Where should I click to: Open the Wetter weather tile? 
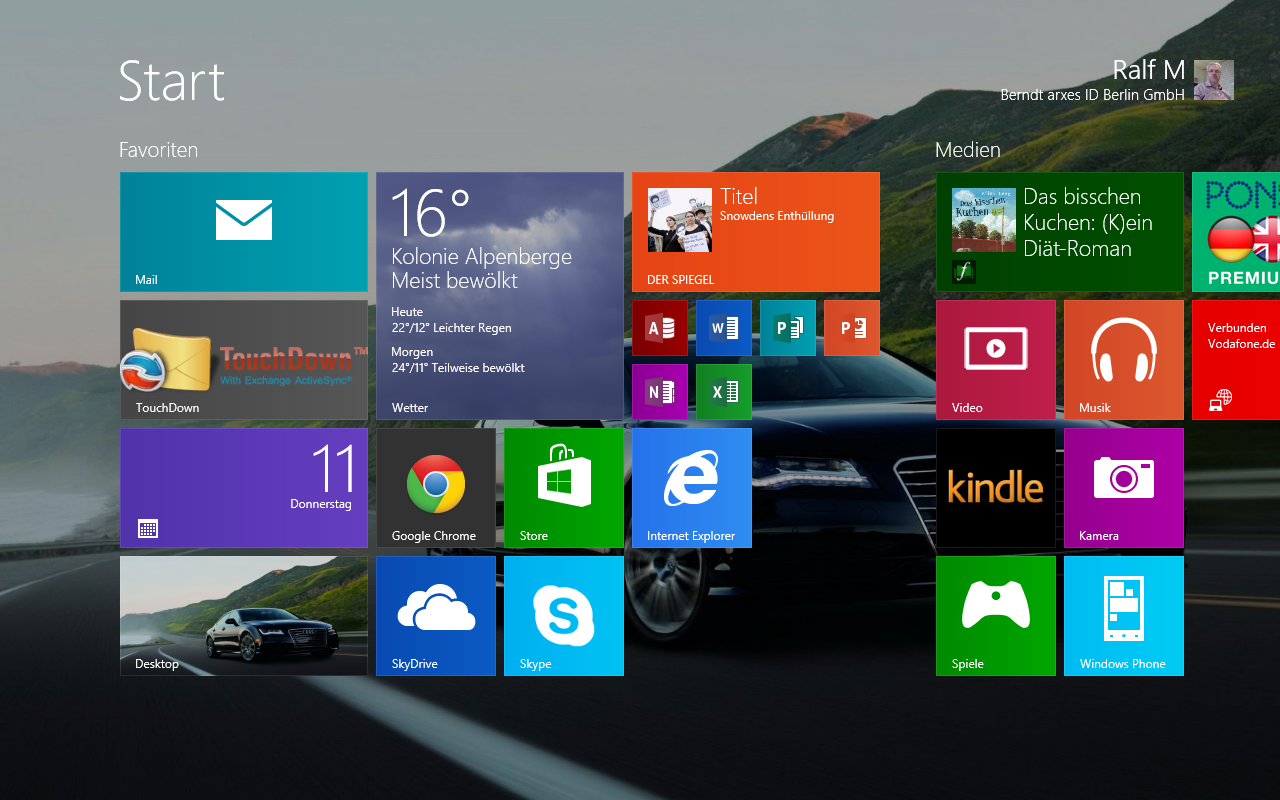(x=500, y=296)
